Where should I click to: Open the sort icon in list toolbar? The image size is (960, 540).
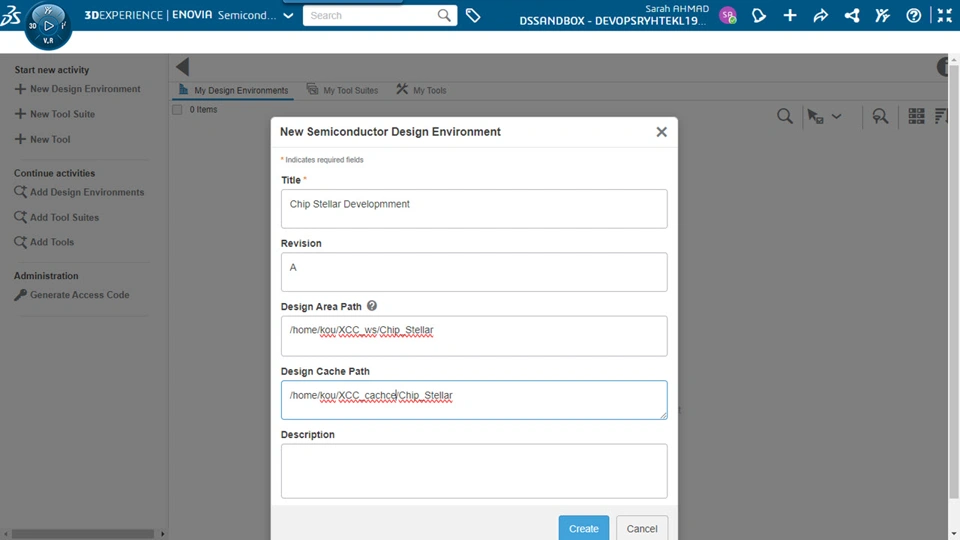(943, 116)
